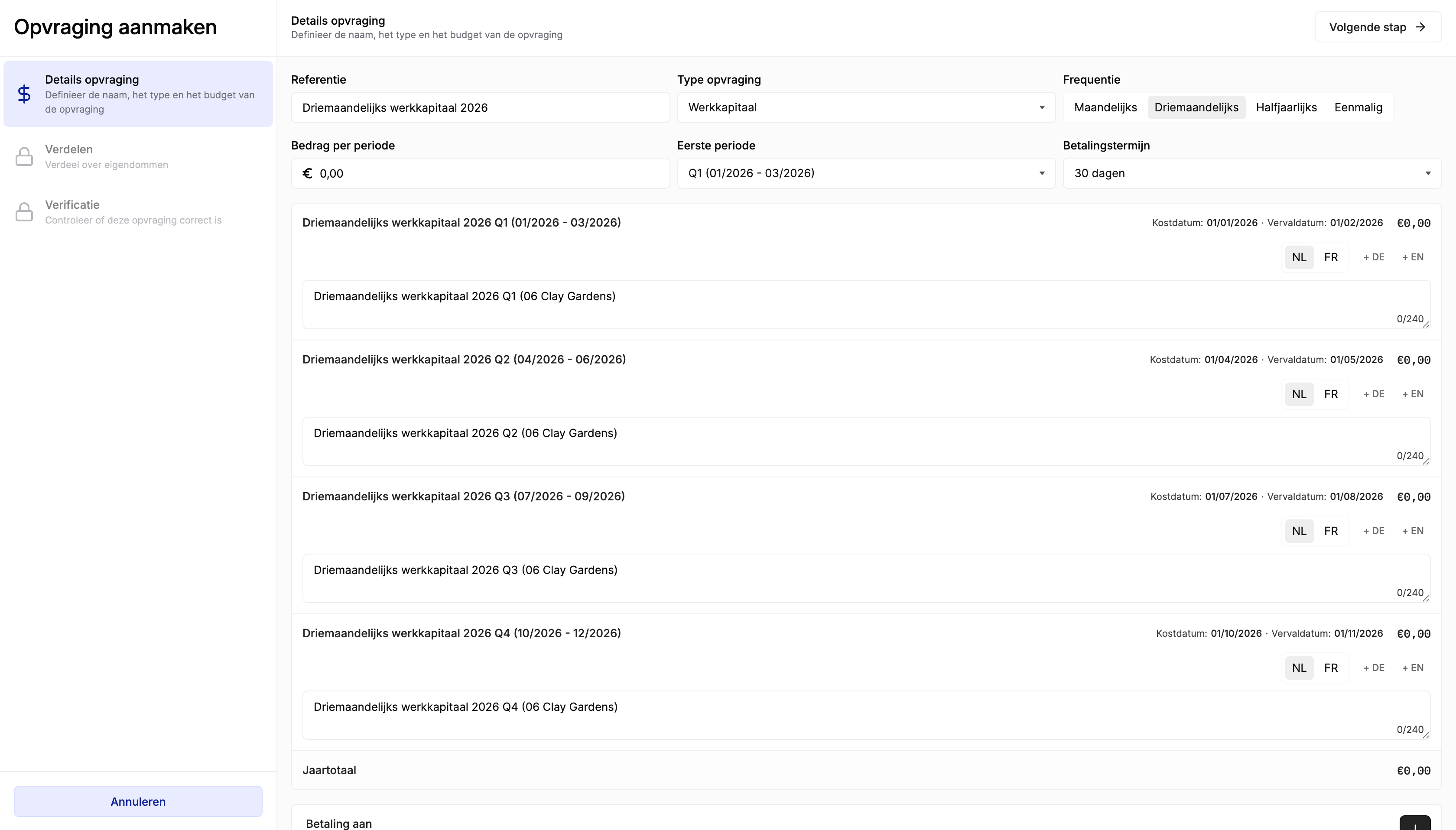Select Halfjaarlijks frequency
This screenshot has width=1456, height=830.
point(1286,108)
